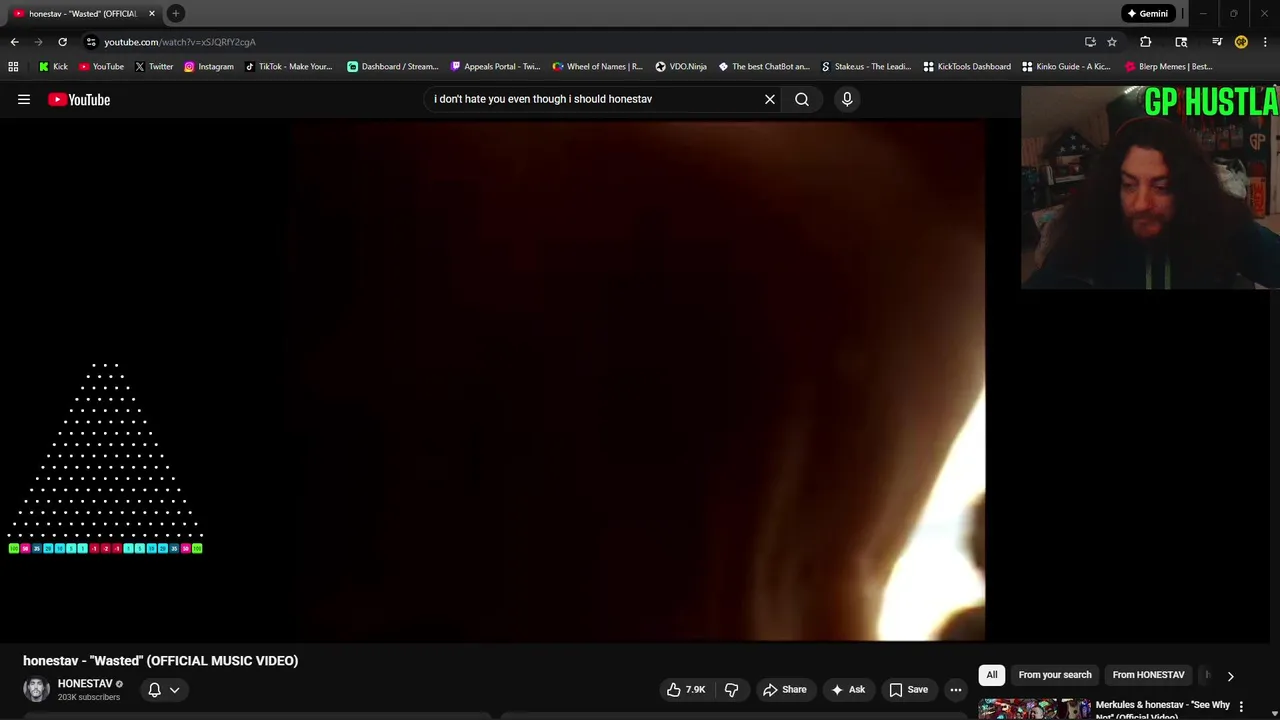The width and height of the screenshot is (1280, 720).
Task: Open the browser profile avatar
Action: point(1241,42)
